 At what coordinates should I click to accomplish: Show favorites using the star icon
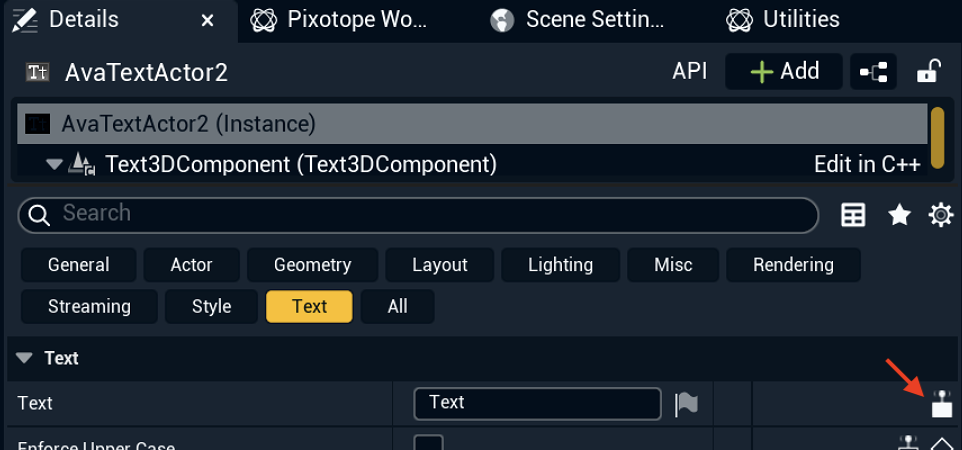(x=899, y=214)
